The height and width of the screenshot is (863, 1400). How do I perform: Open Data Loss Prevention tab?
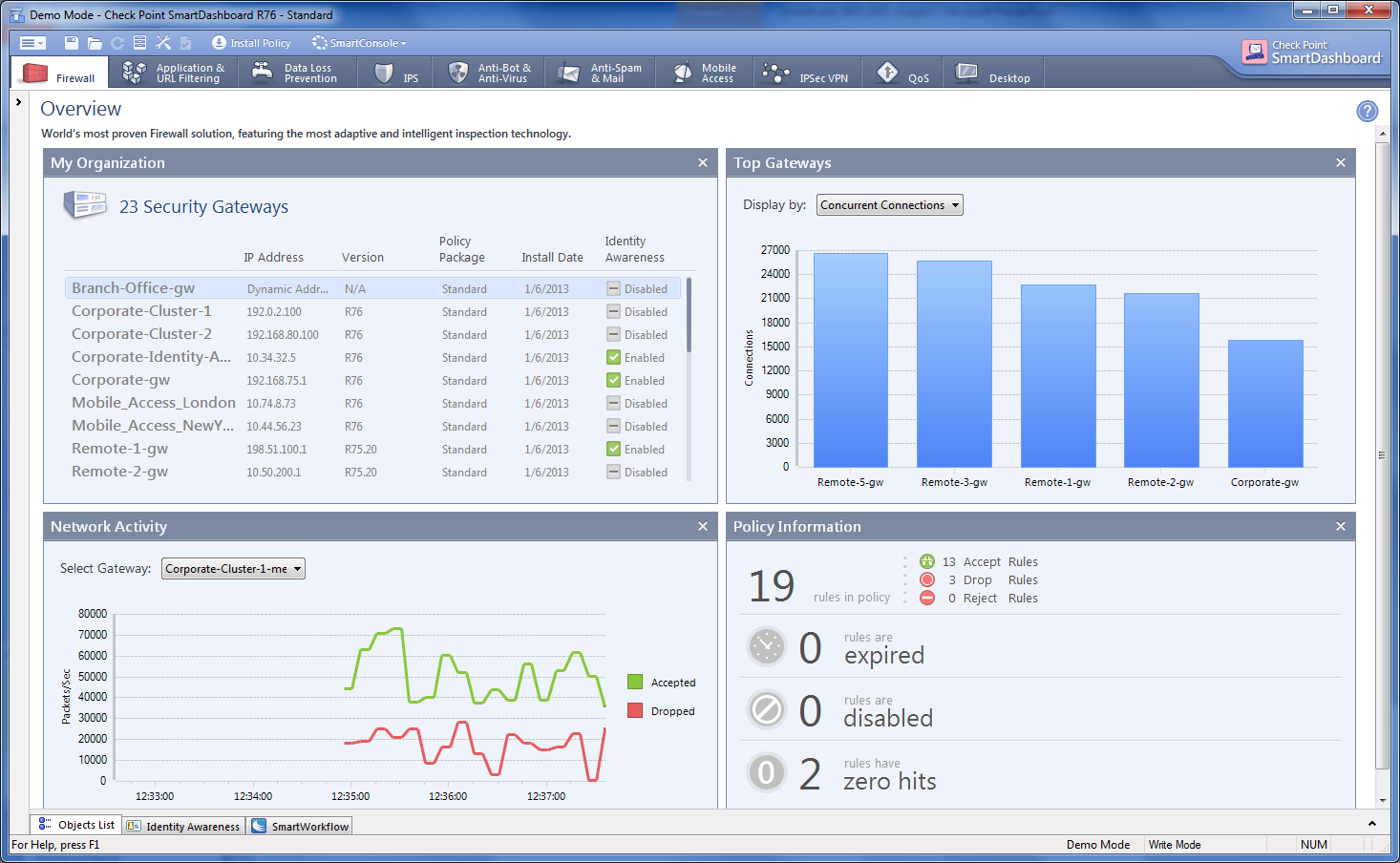pyautogui.click(x=295, y=74)
